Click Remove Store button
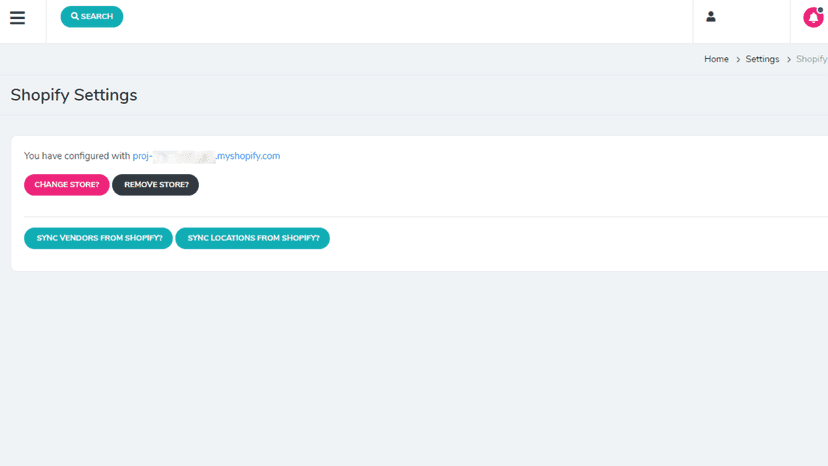 tap(155, 185)
